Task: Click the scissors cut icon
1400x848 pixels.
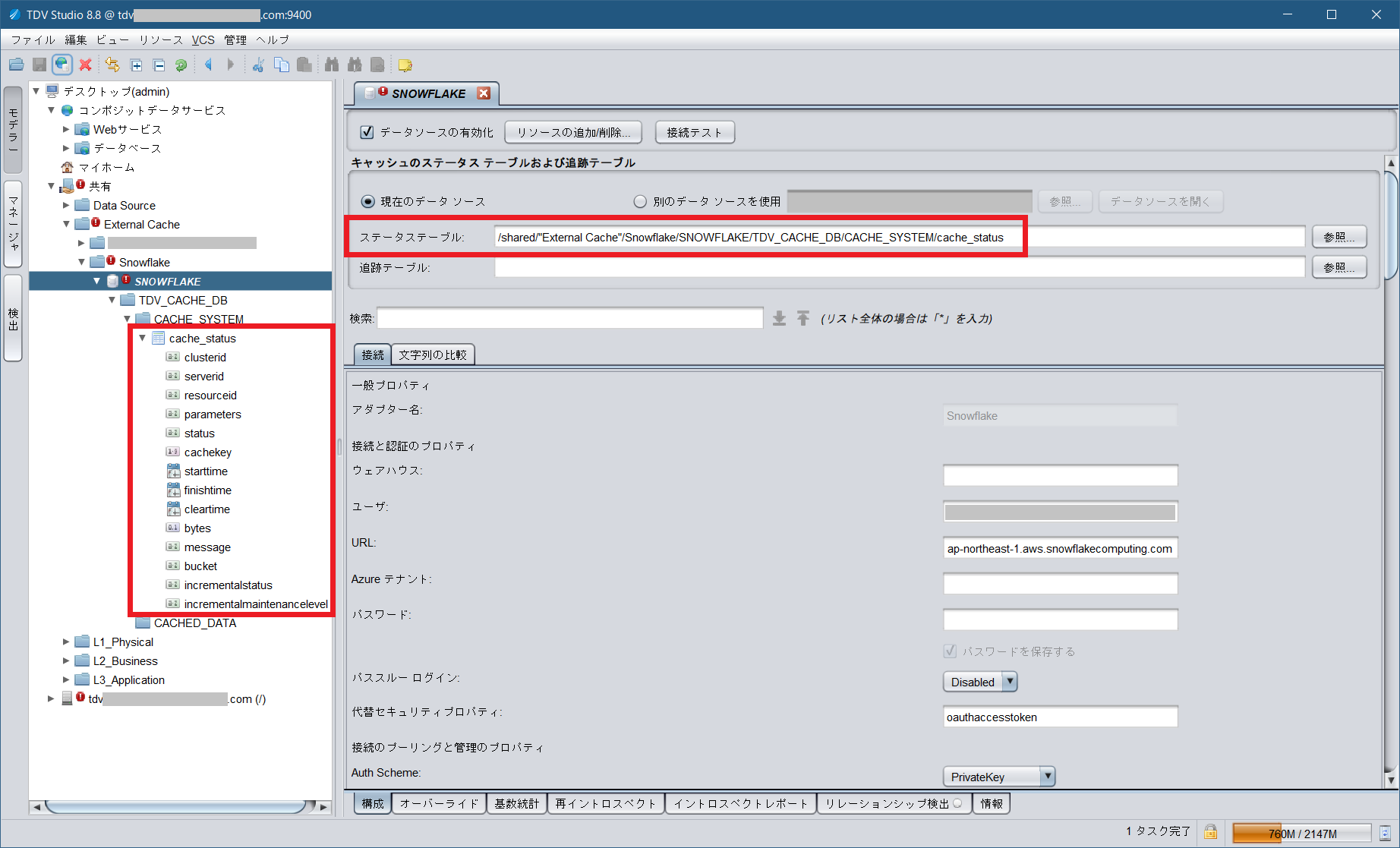Action: [258, 65]
